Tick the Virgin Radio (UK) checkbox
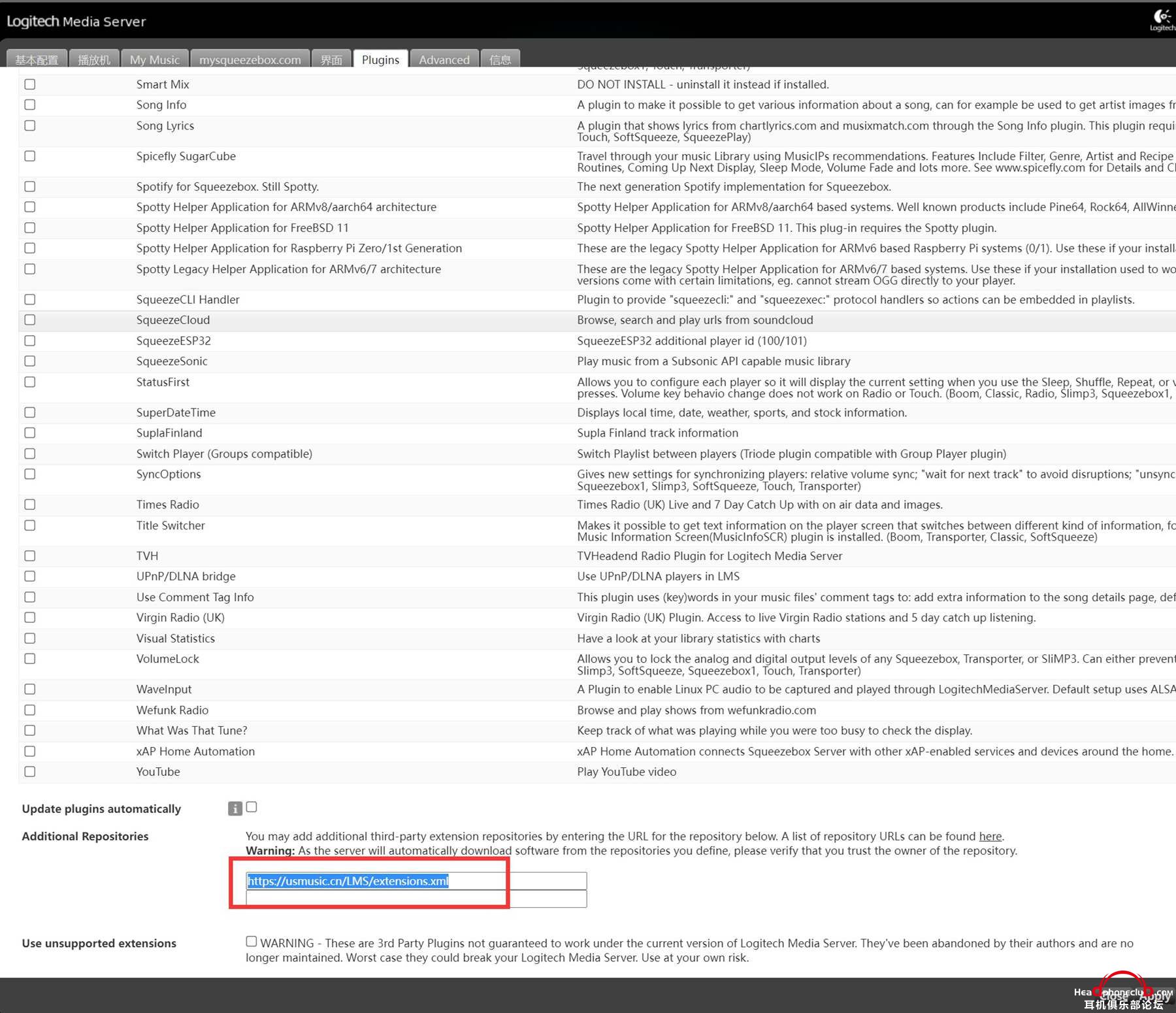The width and height of the screenshot is (1176, 1013). (x=30, y=618)
